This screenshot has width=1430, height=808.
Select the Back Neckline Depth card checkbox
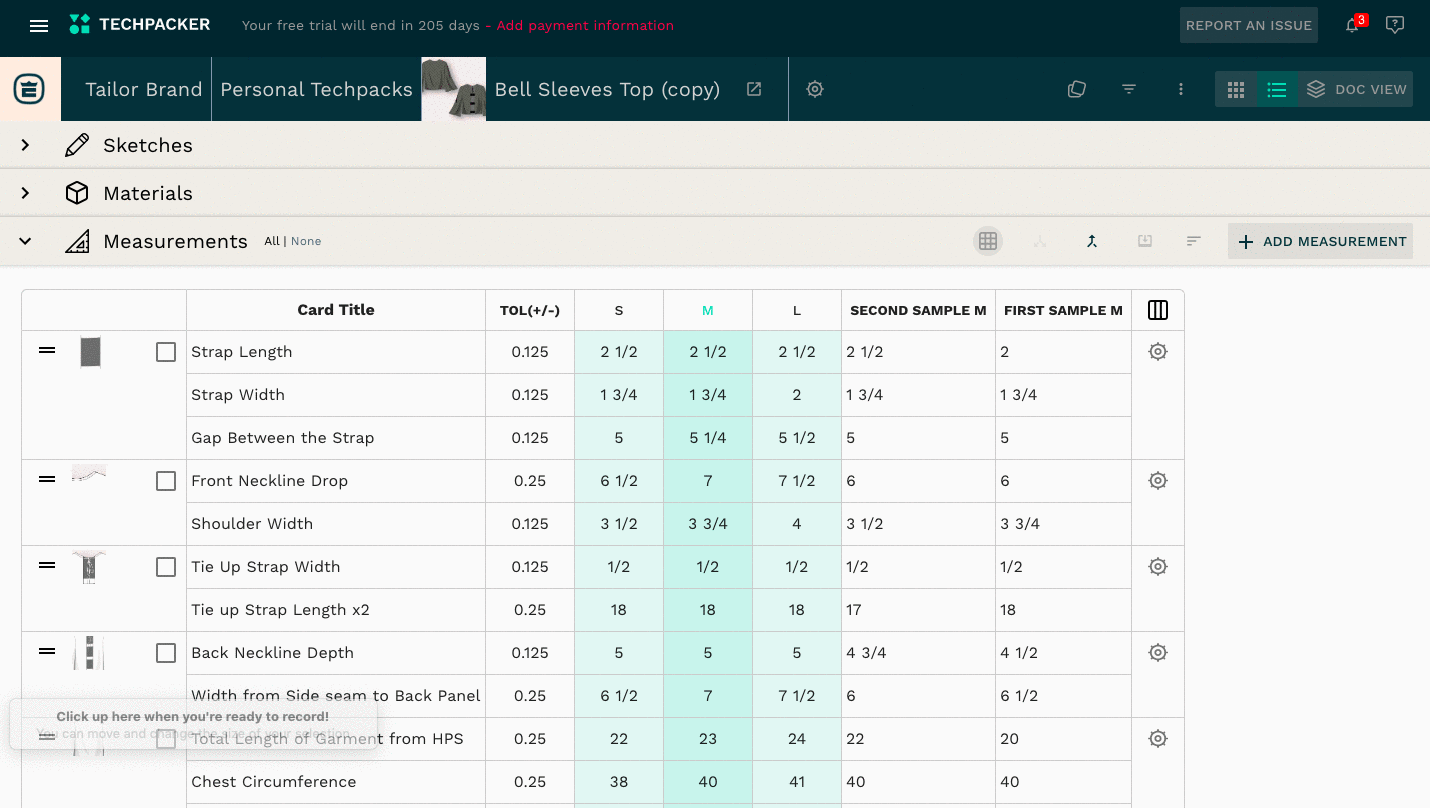[x=166, y=653]
